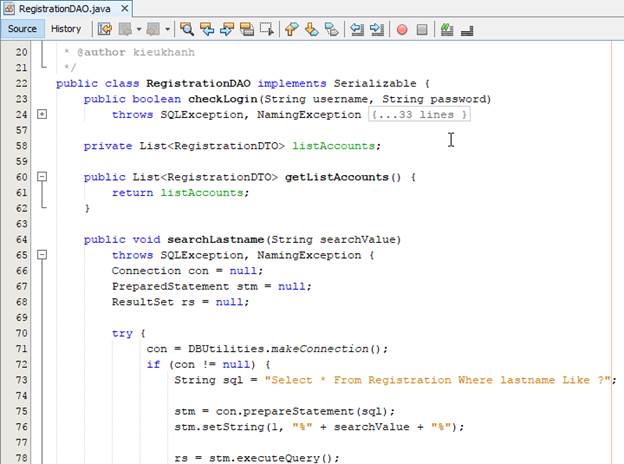Start macro recording with the red circle

click(x=402, y=29)
